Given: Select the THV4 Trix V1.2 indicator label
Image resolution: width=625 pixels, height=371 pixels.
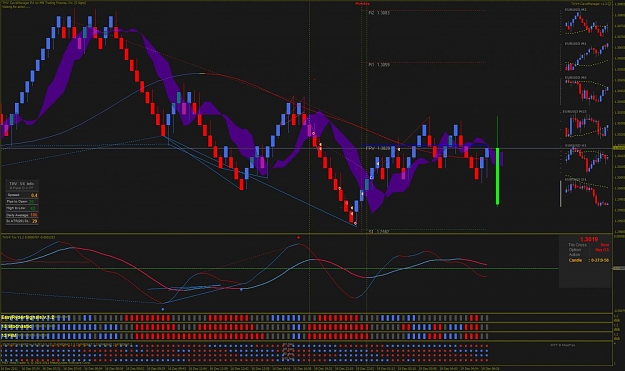Looking at the screenshot, I should click(x=29, y=237).
